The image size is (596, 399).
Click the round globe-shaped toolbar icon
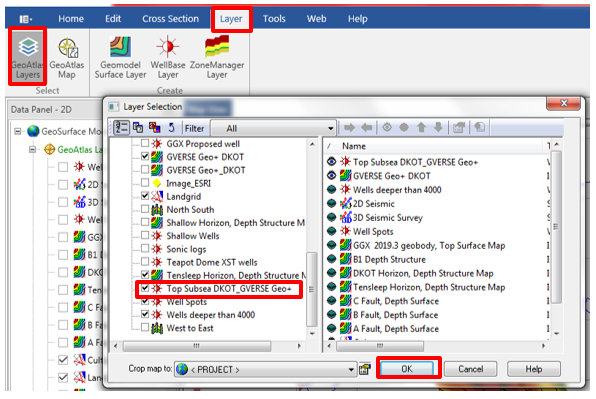pos(404,128)
